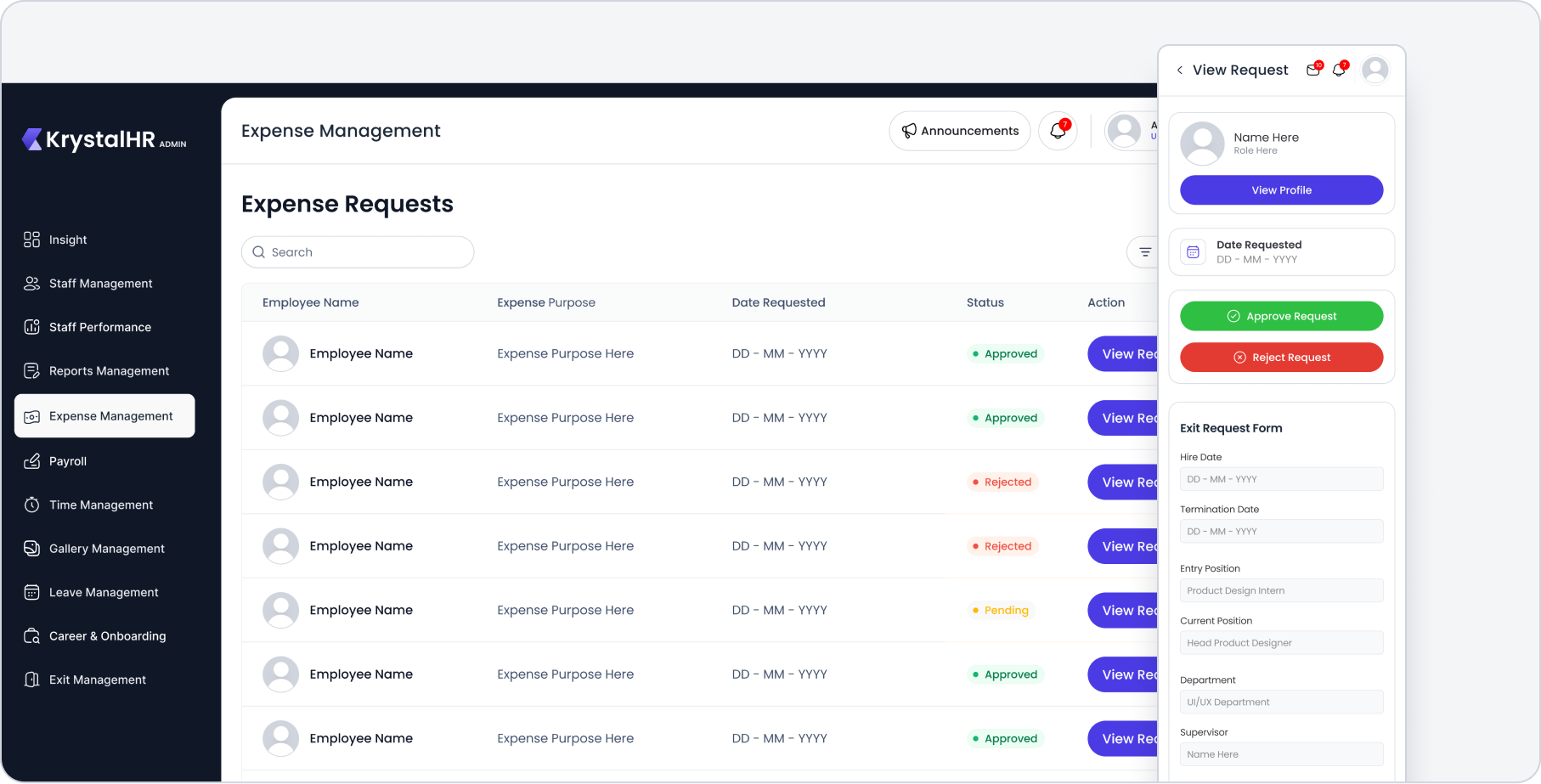Open Payroll in the sidebar
The width and height of the screenshot is (1541, 784).
[68, 461]
